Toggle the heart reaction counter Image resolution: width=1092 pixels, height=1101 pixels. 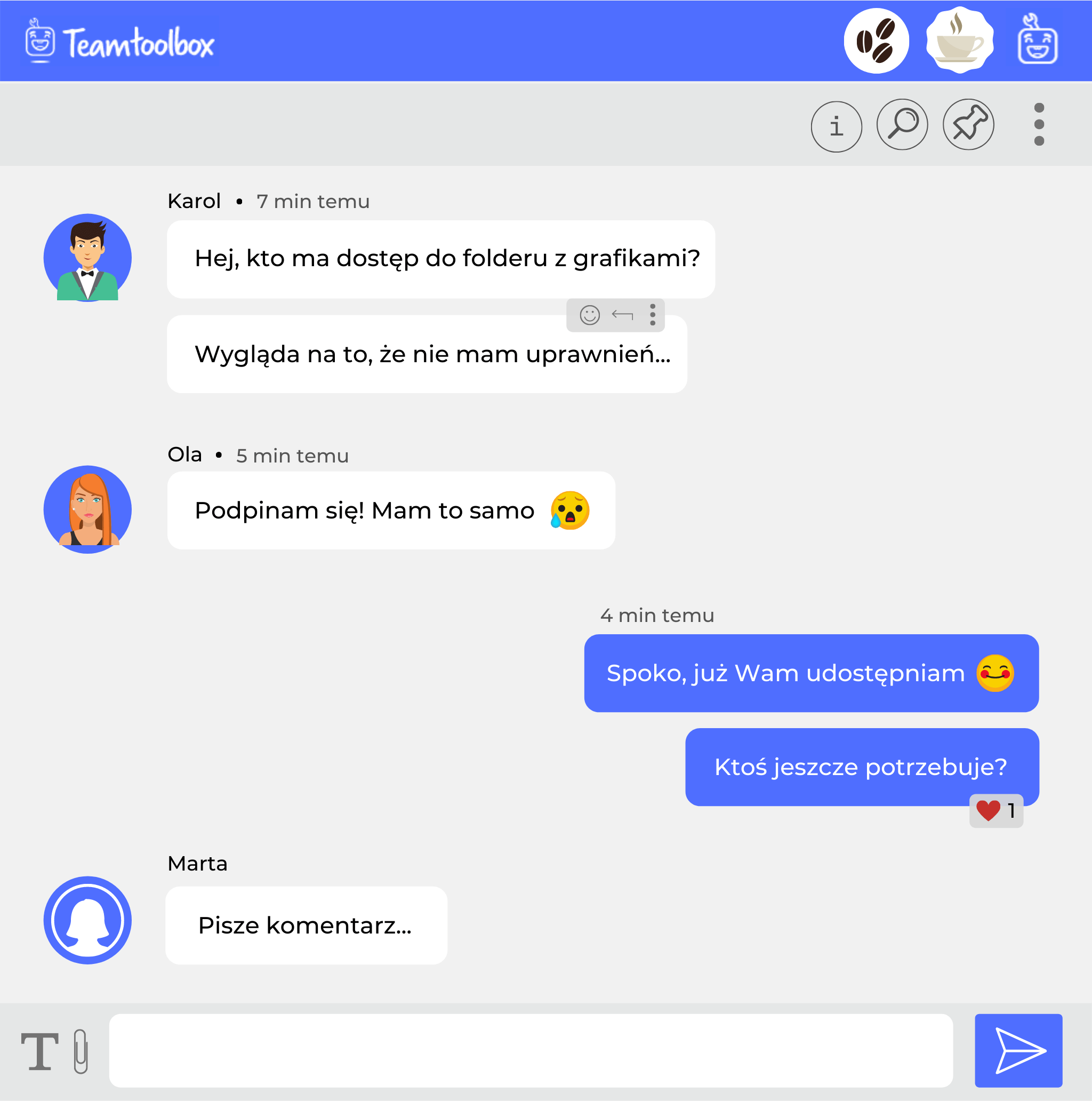[997, 810]
